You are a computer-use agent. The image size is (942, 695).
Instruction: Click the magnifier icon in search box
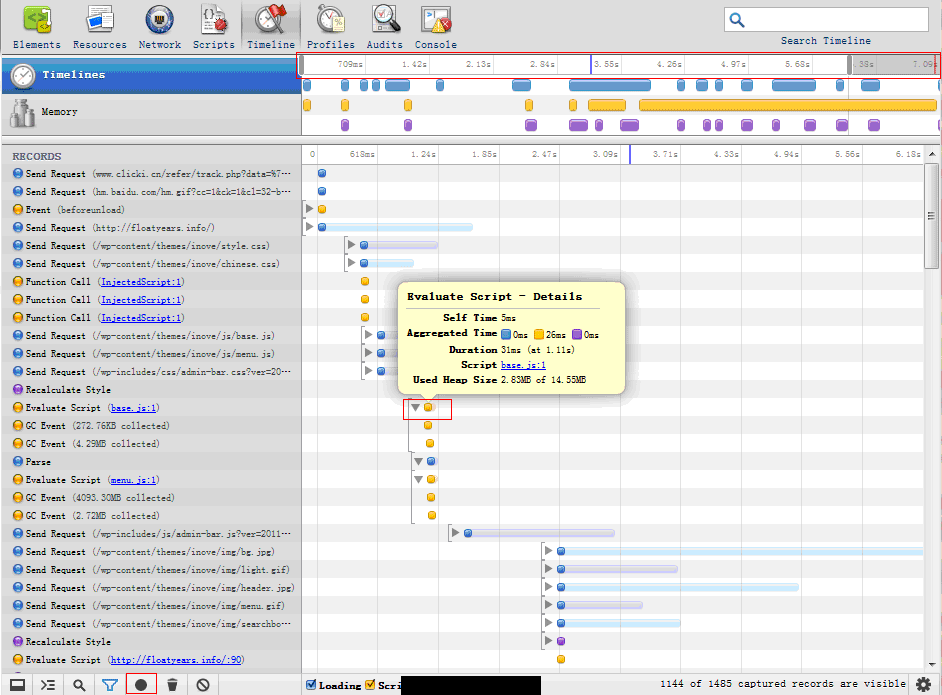[x=737, y=20]
